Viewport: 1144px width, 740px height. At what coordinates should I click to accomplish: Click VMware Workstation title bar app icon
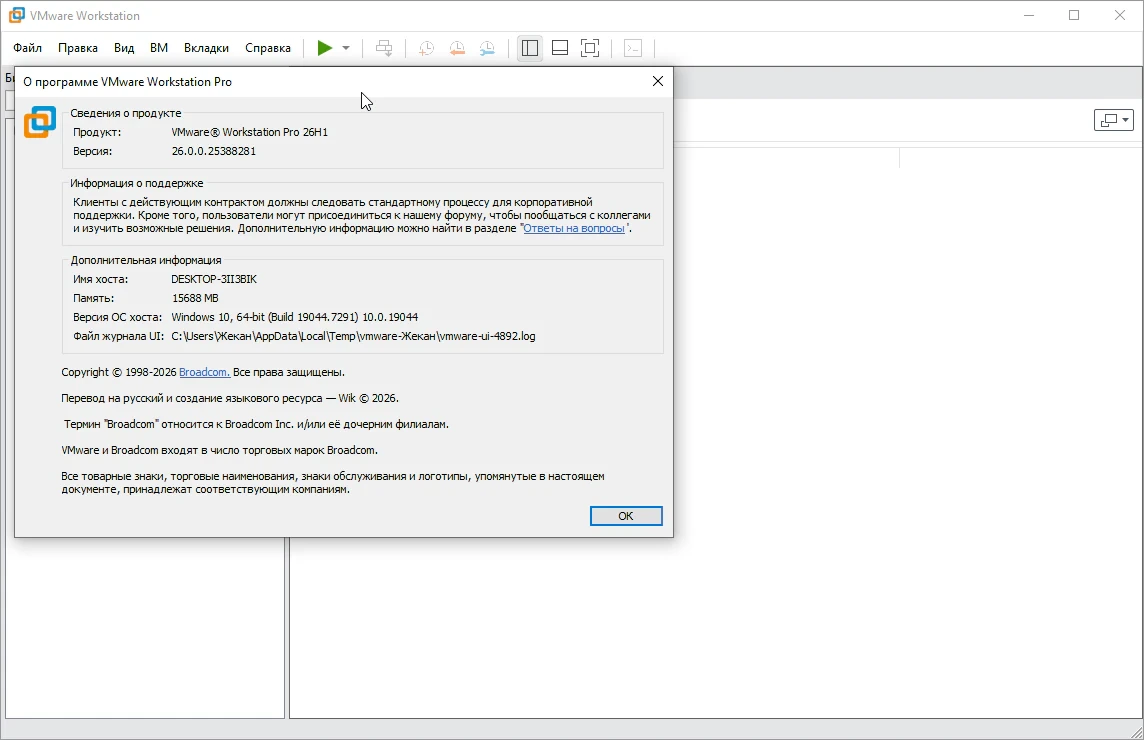(16, 15)
